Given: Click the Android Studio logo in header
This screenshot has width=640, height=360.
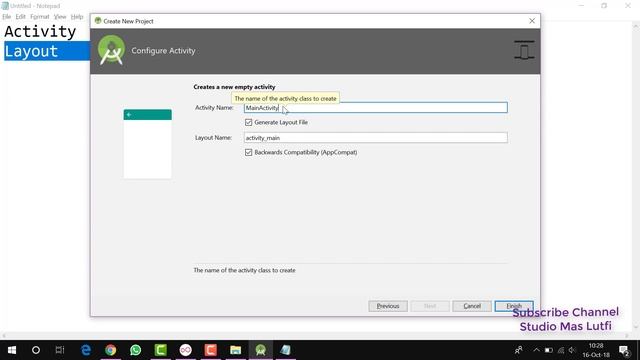Looking at the screenshot, I should [x=111, y=50].
